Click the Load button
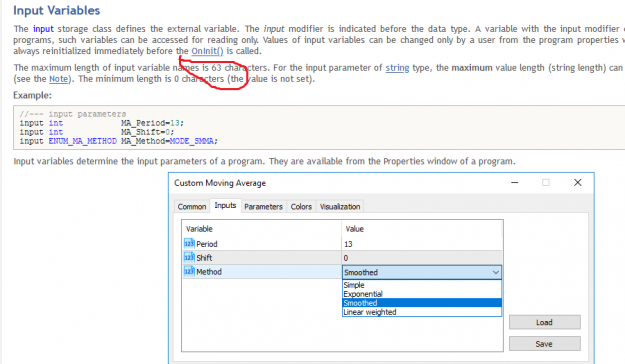 point(544,322)
